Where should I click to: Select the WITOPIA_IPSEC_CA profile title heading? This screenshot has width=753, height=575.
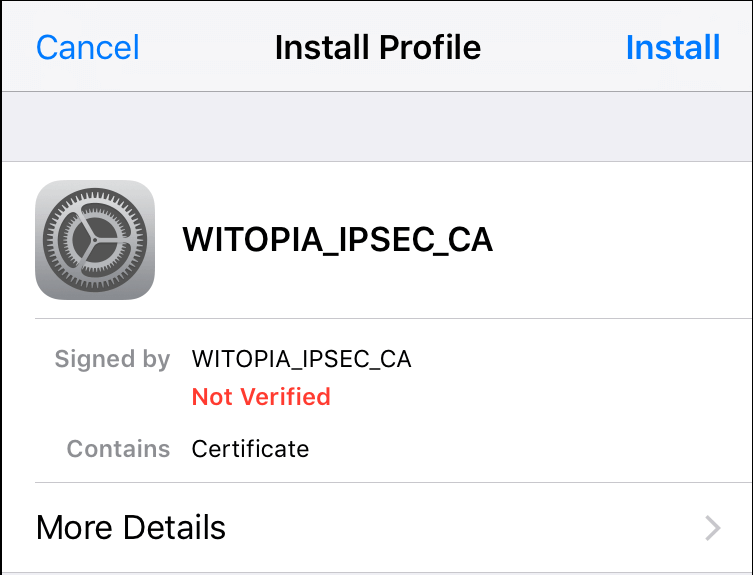point(338,240)
